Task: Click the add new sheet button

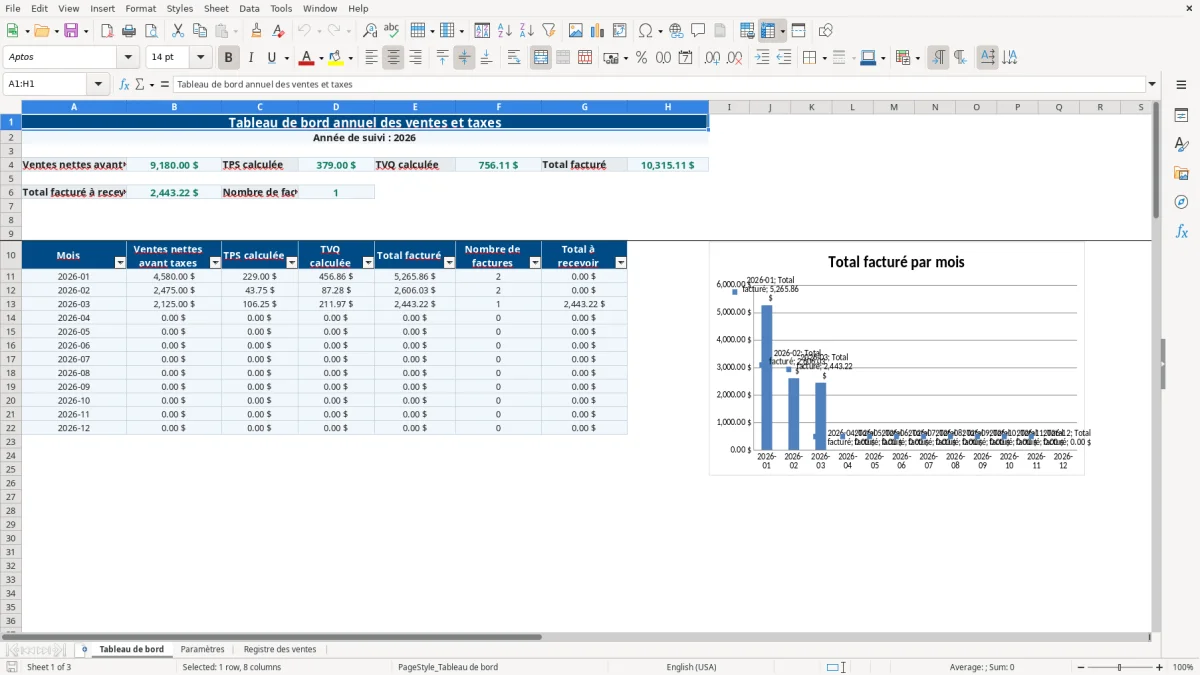Action: (84, 650)
